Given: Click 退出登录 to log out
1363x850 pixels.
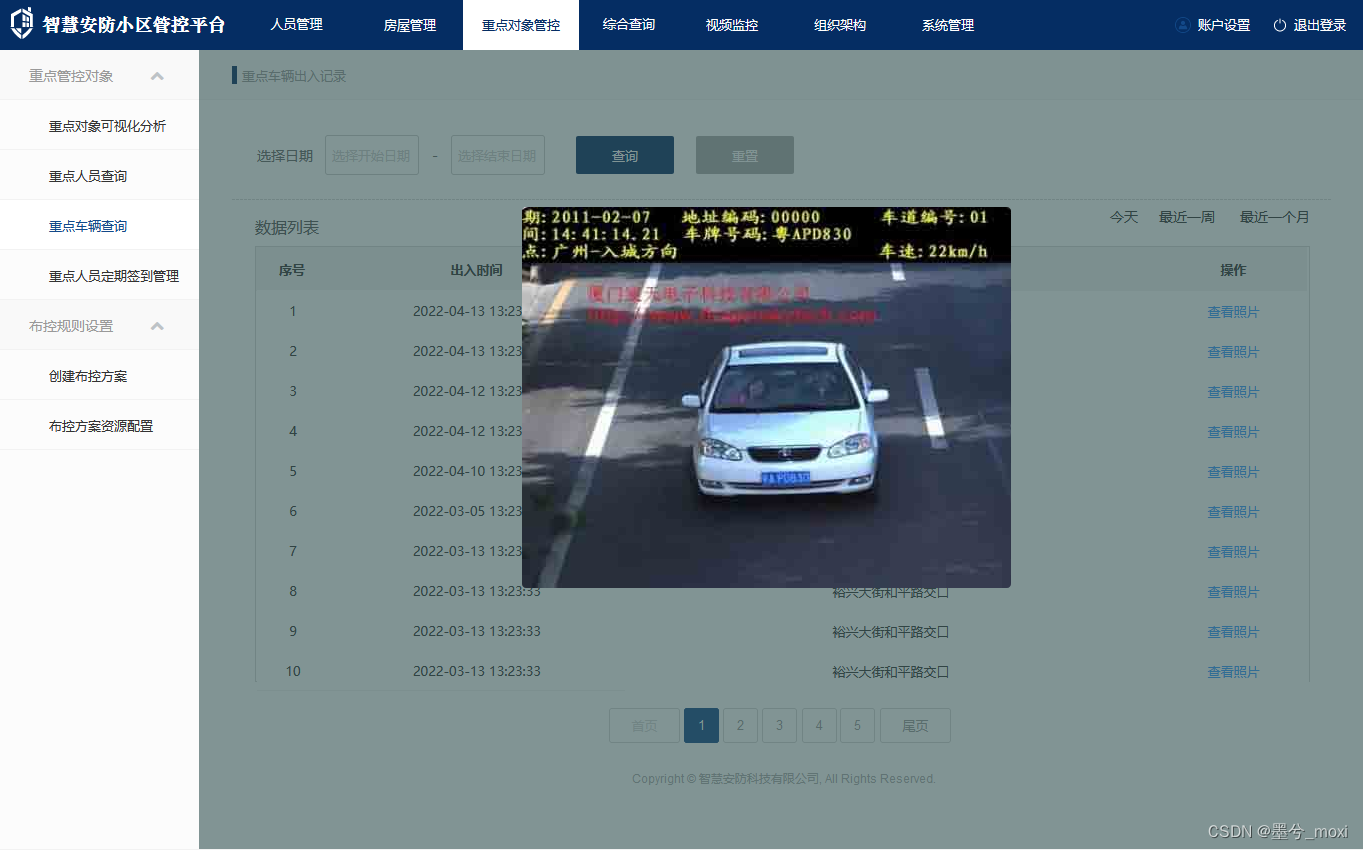Looking at the screenshot, I should [1320, 25].
